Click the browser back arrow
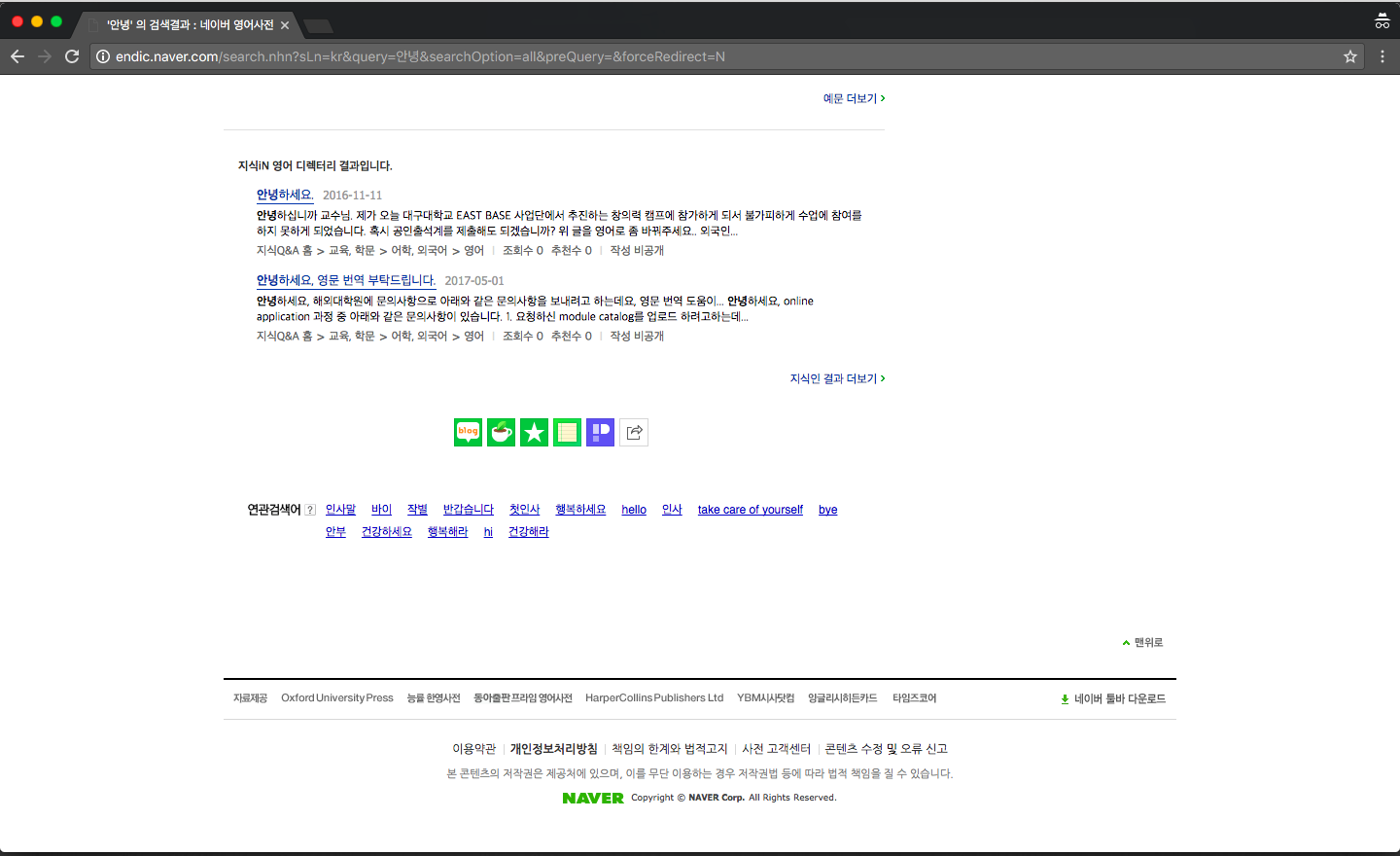The image size is (1400, 856). [x=17, y=56]
